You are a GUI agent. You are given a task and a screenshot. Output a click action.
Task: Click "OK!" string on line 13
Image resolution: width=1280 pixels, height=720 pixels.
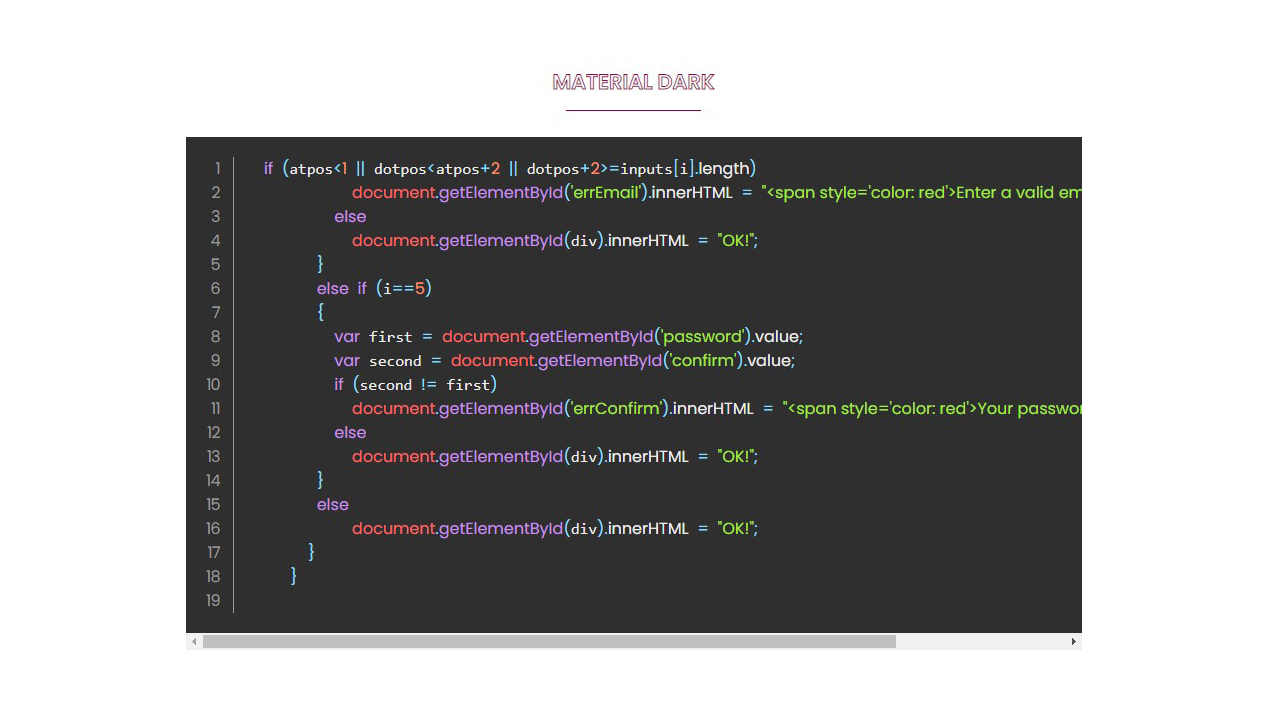[735, 456]
